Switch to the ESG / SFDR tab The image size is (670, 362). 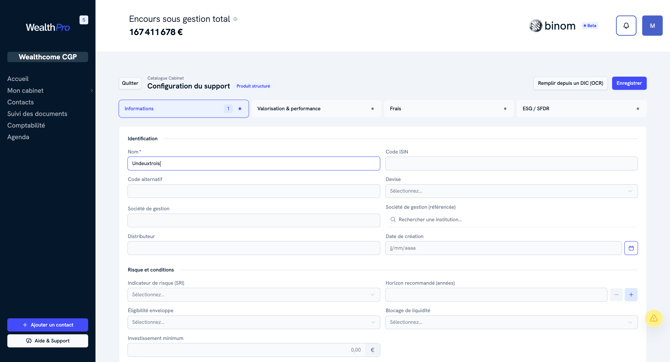(582, 109)
